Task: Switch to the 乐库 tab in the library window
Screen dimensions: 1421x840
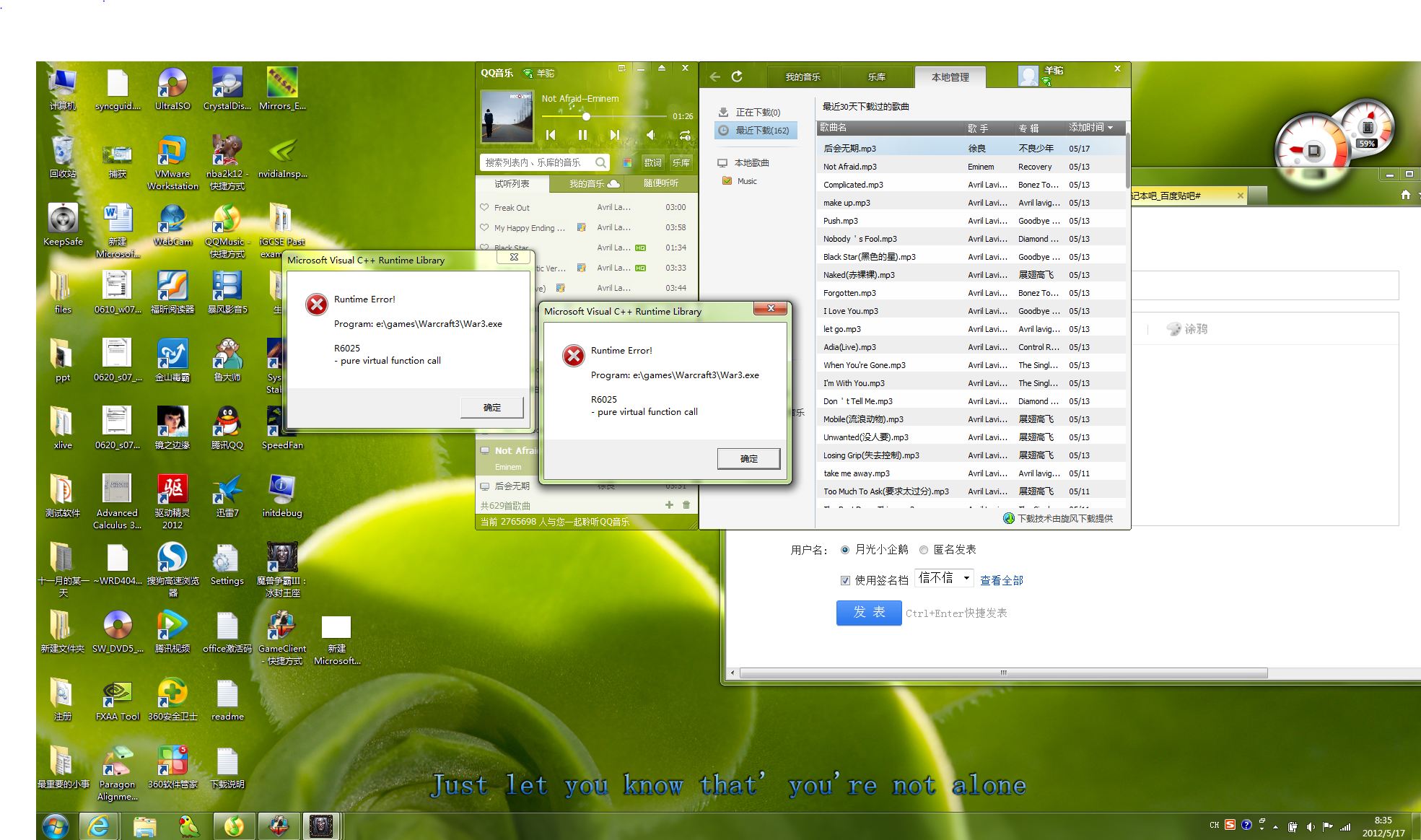Action: (x=876, y=77)
